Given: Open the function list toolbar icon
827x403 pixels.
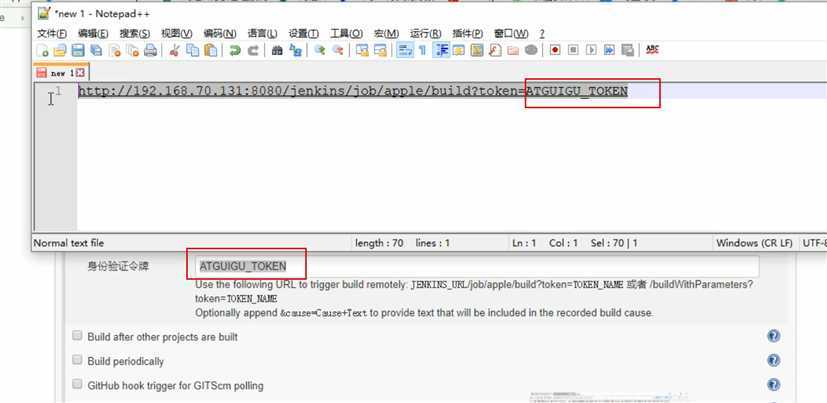Looking at the screenshot, I should 495,51.
